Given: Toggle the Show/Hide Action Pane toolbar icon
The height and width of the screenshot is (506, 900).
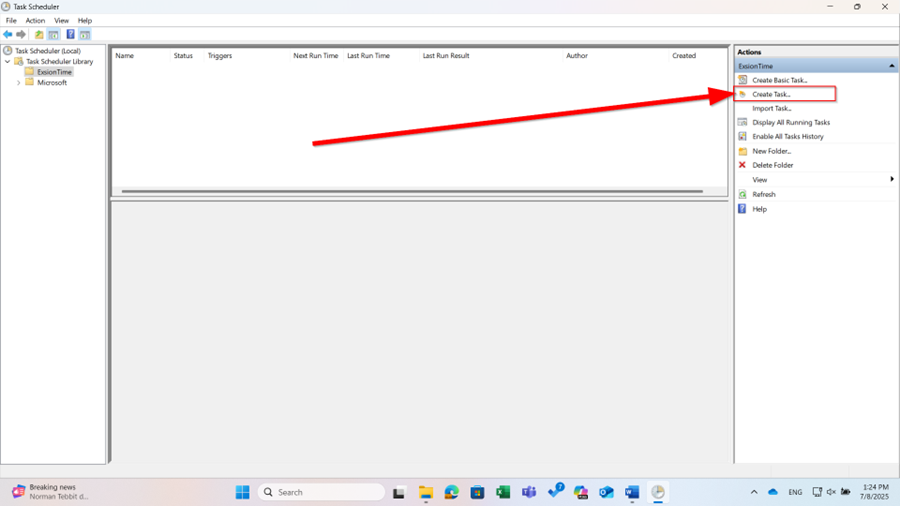Looking at the screenshot, I should click(x=85, y=34).
